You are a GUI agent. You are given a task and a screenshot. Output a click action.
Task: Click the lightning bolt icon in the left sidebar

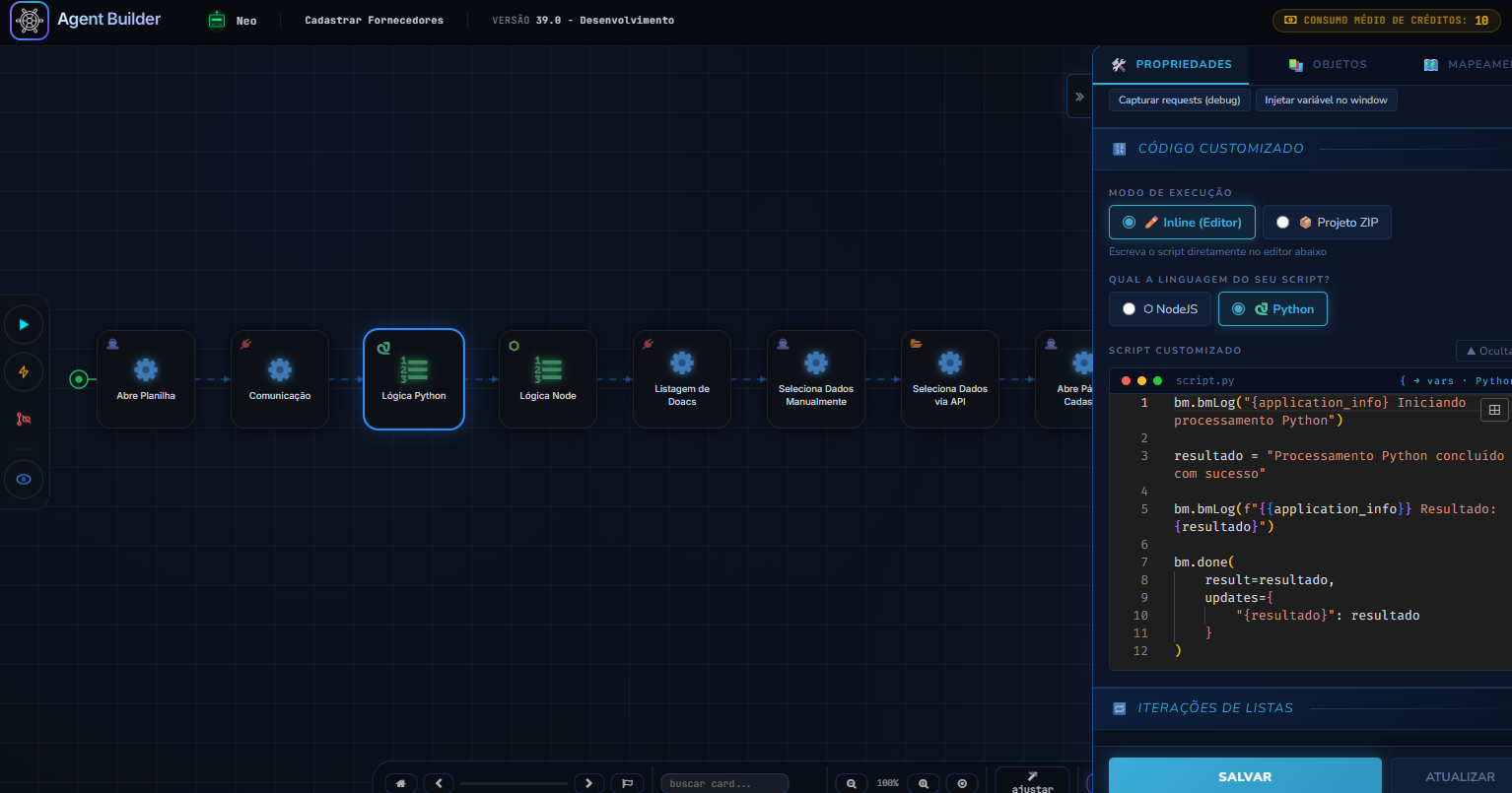[24, 371]
